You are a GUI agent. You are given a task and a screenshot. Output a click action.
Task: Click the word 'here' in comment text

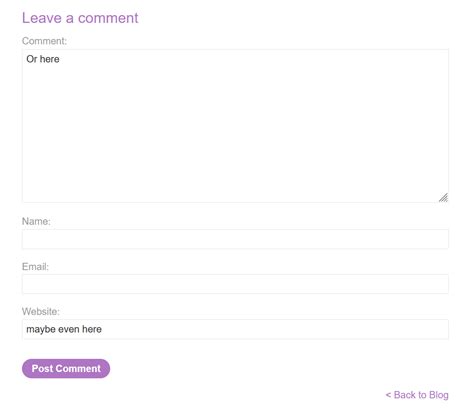click(50, 59)
